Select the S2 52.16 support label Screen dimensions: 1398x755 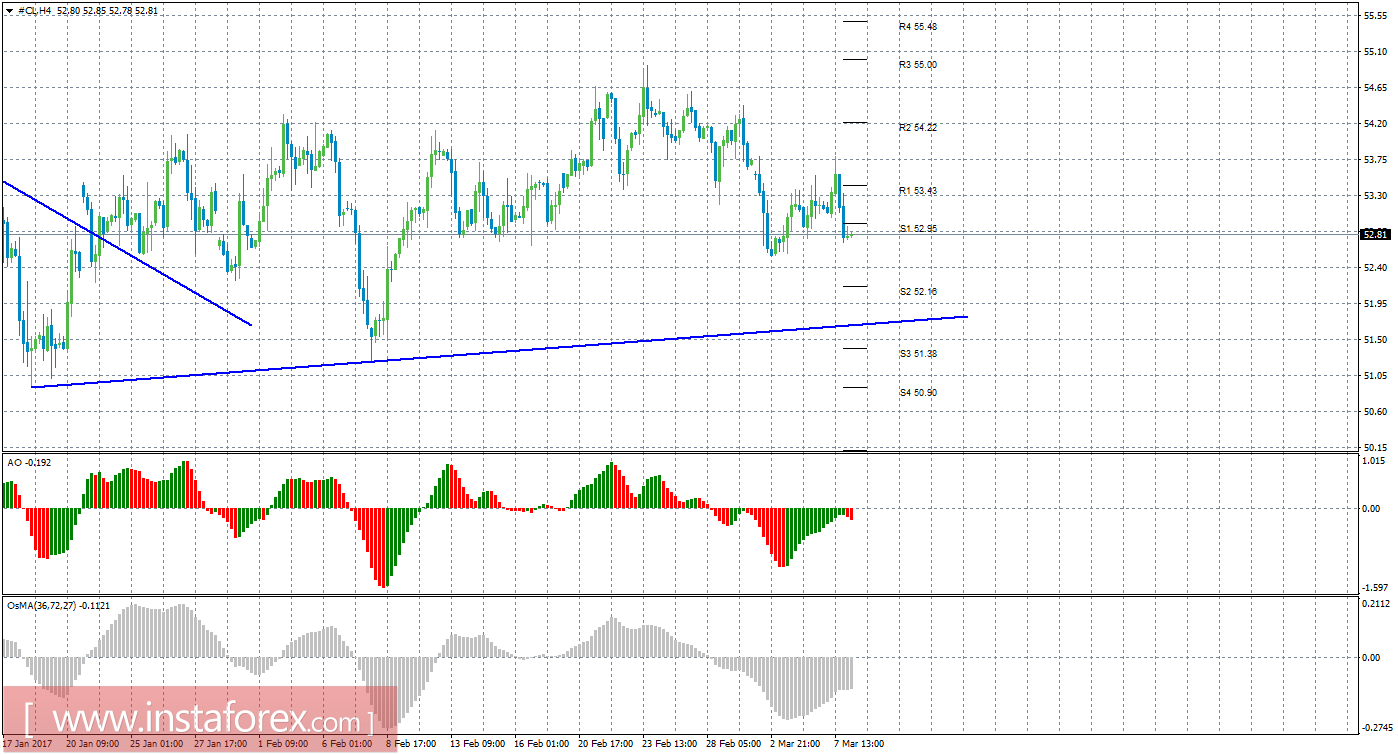coord(917,292)
